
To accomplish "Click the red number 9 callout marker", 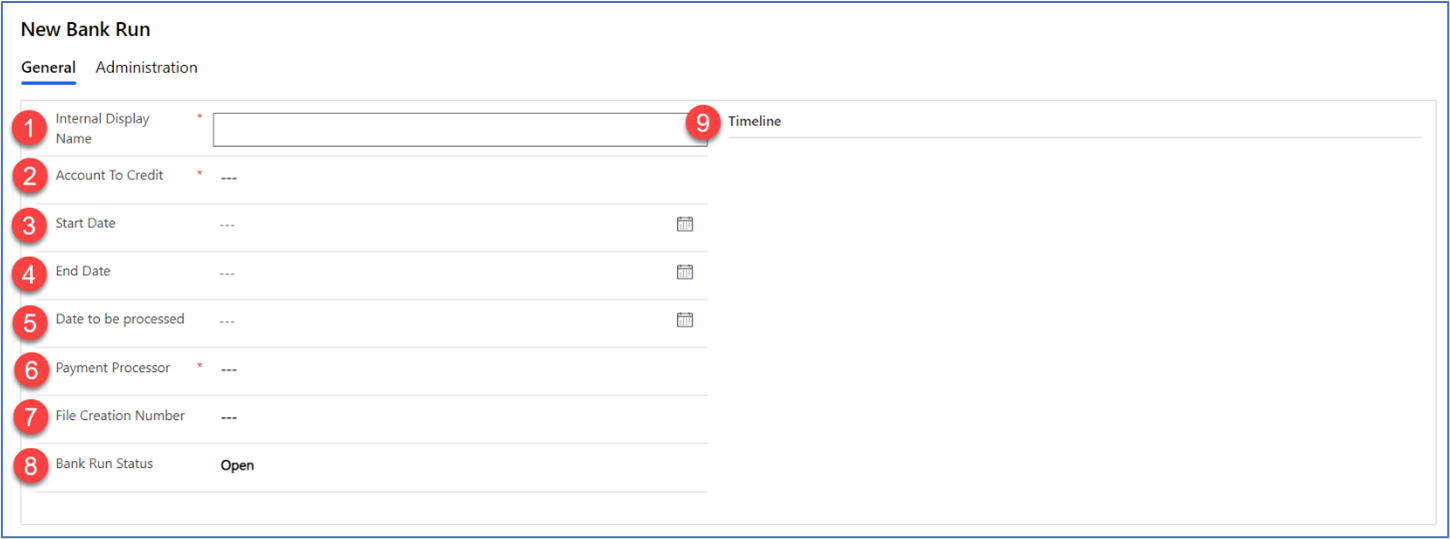I will click(703, 123).
